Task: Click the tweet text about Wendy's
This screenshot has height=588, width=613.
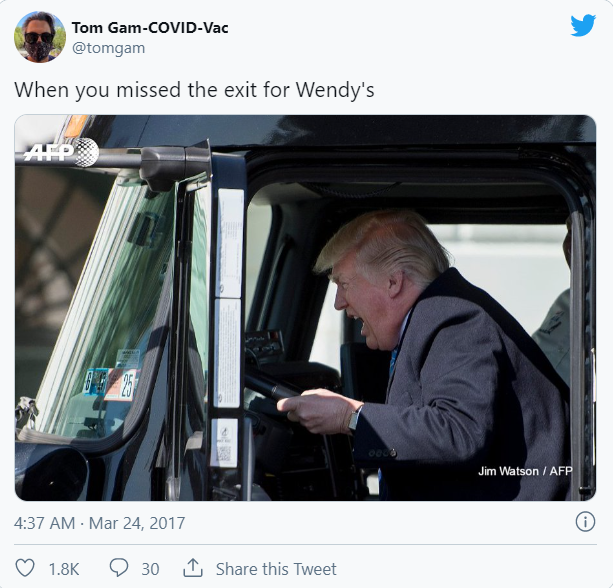Action: [x=194, y=90]
